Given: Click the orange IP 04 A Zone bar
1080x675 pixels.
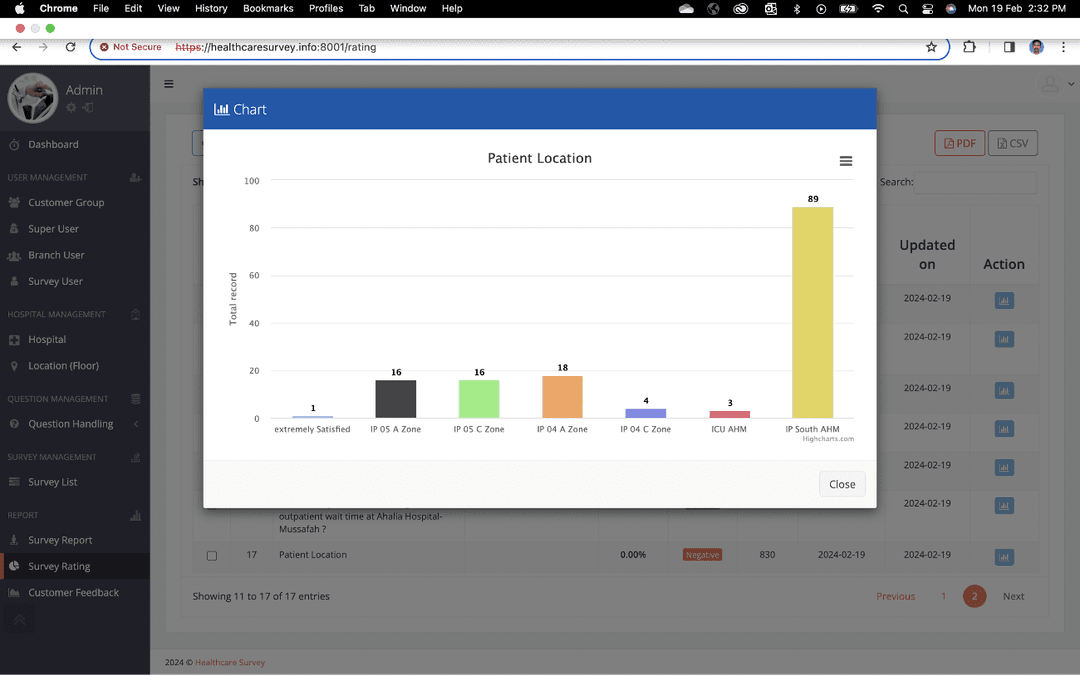Looking at the screenshot, I should coord(562,397).
